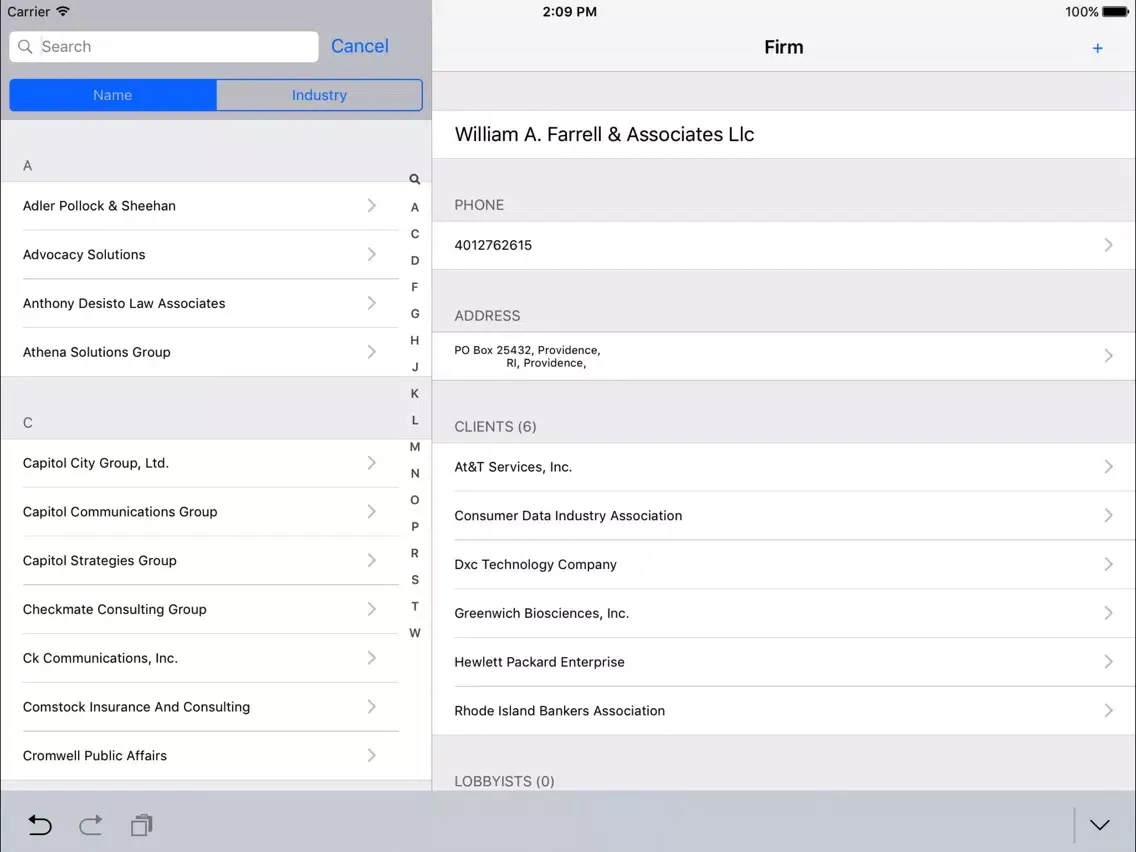Image resolution: width=1136 pixels, height=852 pixels.
Task: Open Capitol Communications Group
Action: pos(200,511)
